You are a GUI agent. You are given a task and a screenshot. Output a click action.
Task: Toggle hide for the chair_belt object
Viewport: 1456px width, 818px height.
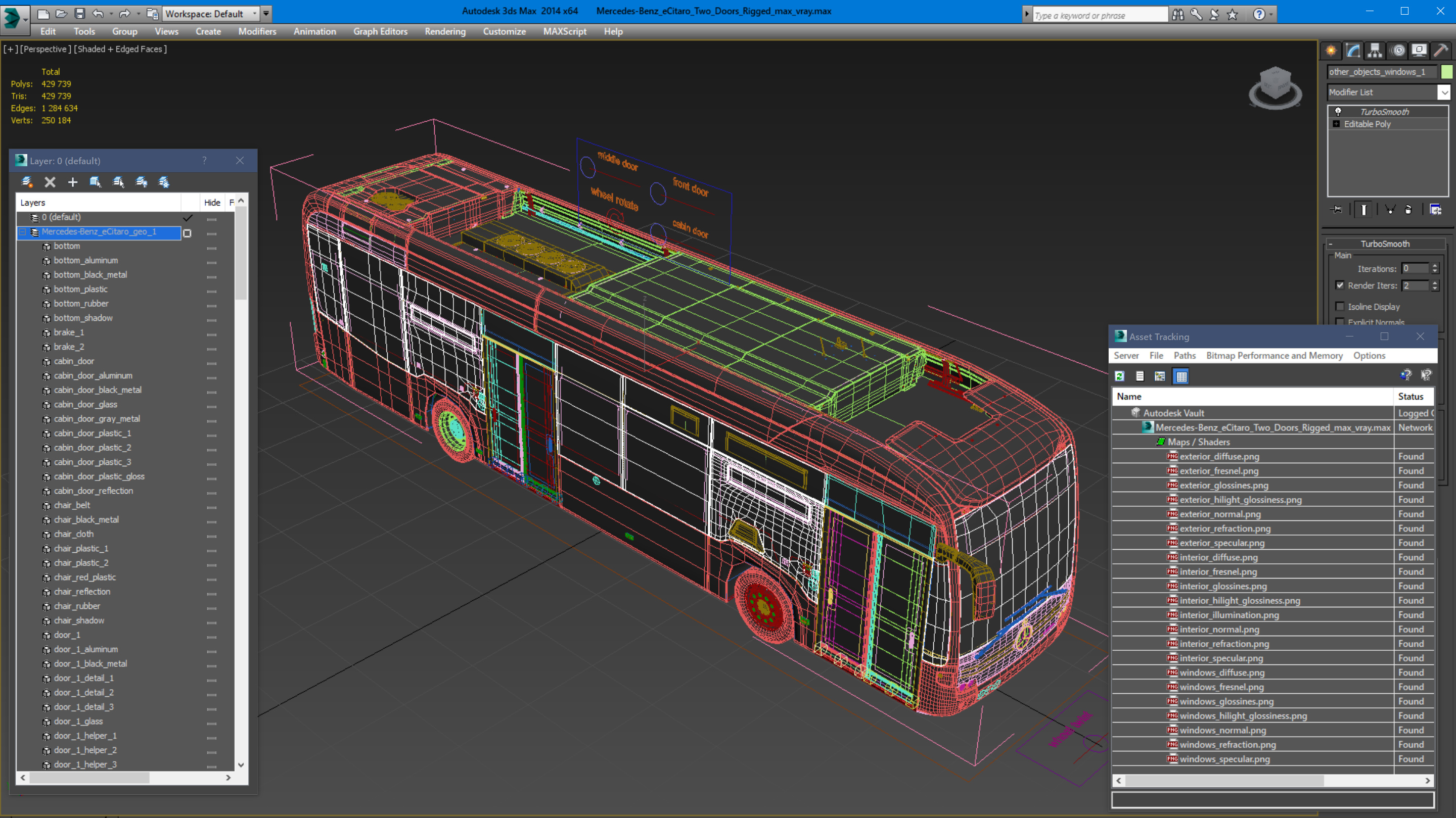[x=212, y=507]
